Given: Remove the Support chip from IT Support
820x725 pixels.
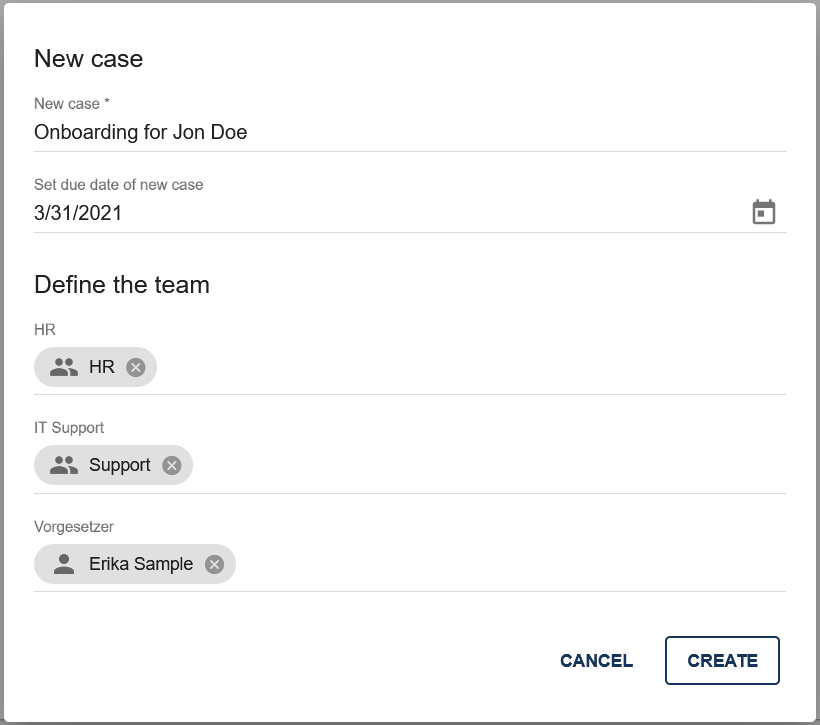Looking at the screenshot, I should click(170, 465).
